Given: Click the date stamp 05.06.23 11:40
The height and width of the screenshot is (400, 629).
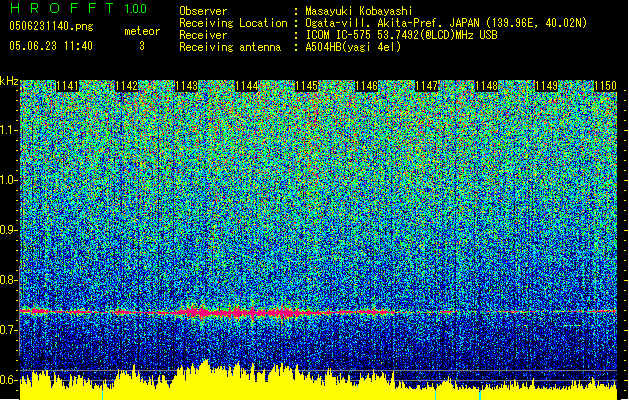Looking at the screenshot, I should 51,46.
